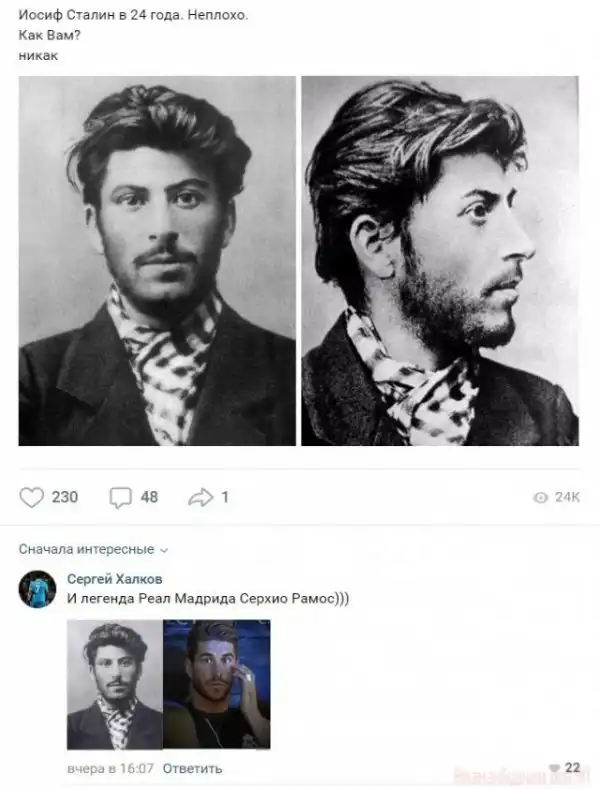Image resolution: width=600 pixels, height=789 pixels.
Task: Open comments via speech bubble icon
Action: click(x=121, y=498)
